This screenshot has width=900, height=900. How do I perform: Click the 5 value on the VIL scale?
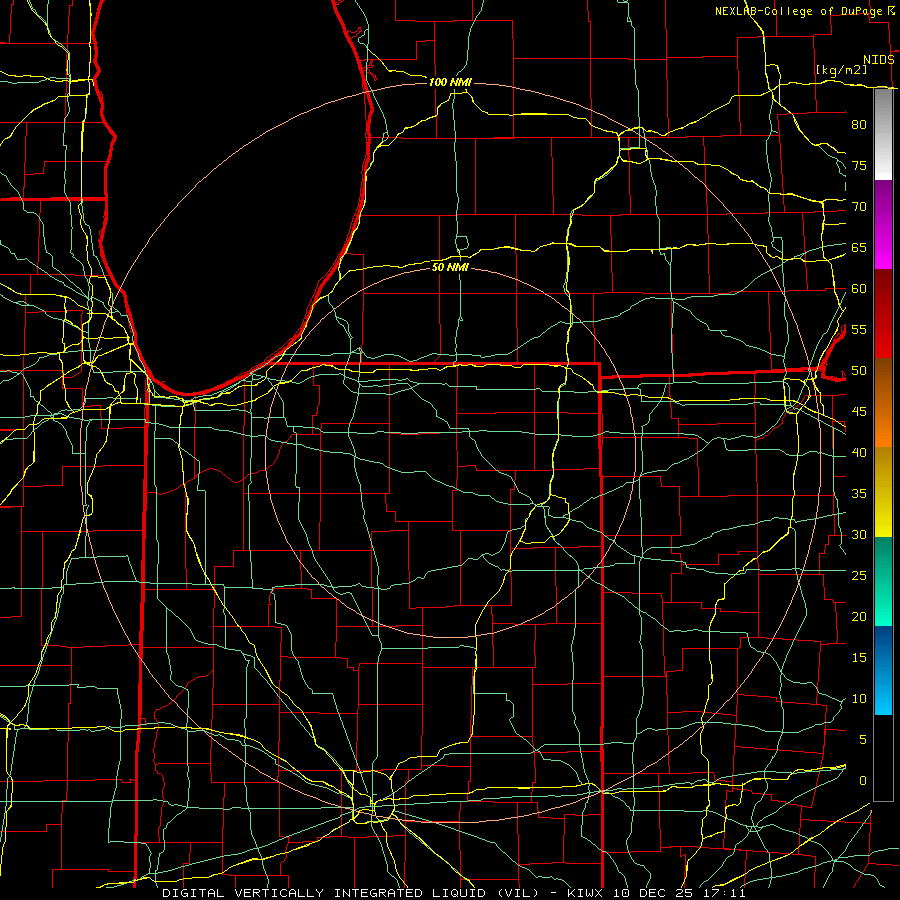pyautogui.click(x=863, y=739)
